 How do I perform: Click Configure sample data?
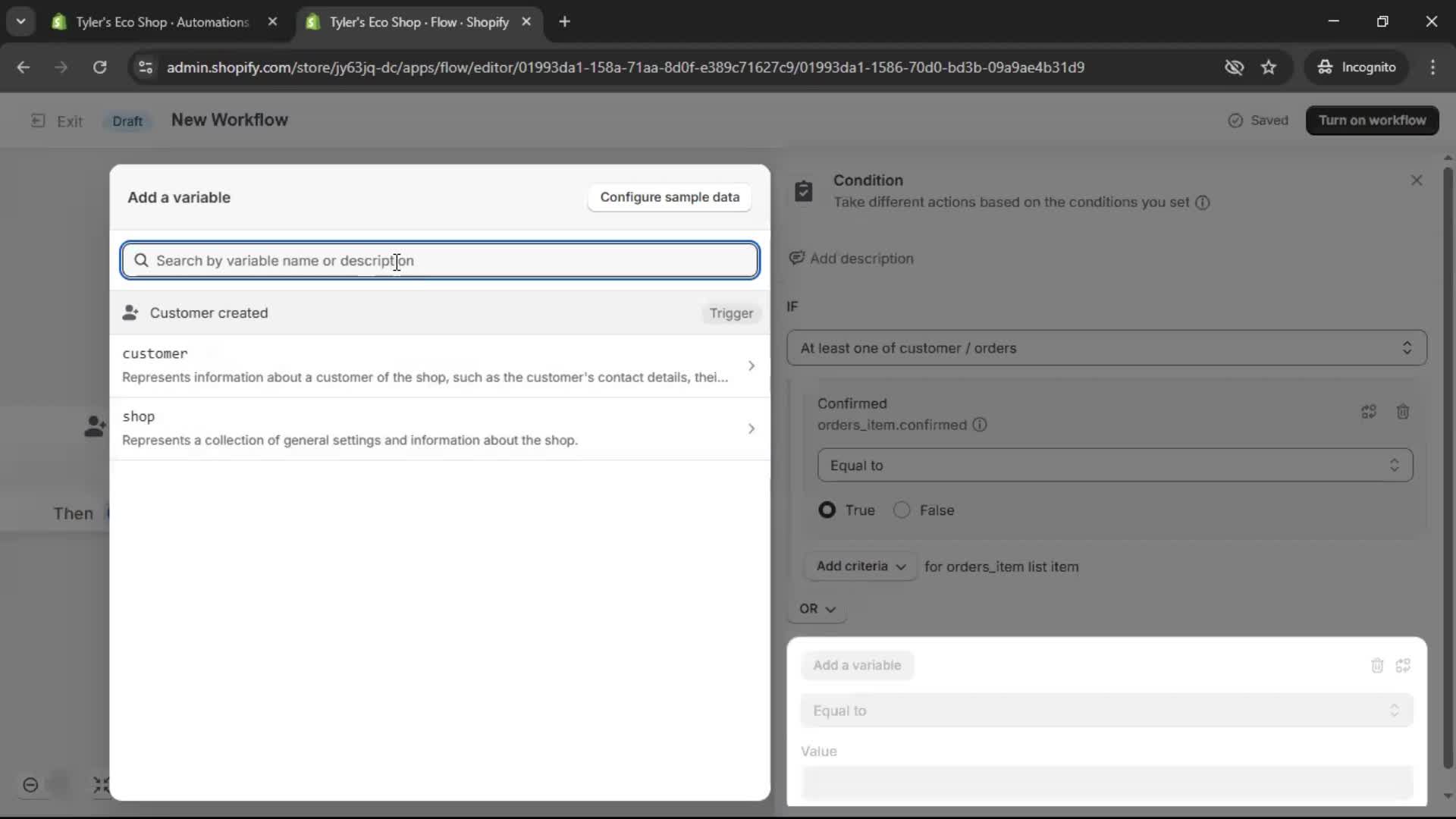pyautogui.click(x=668, y=197)
